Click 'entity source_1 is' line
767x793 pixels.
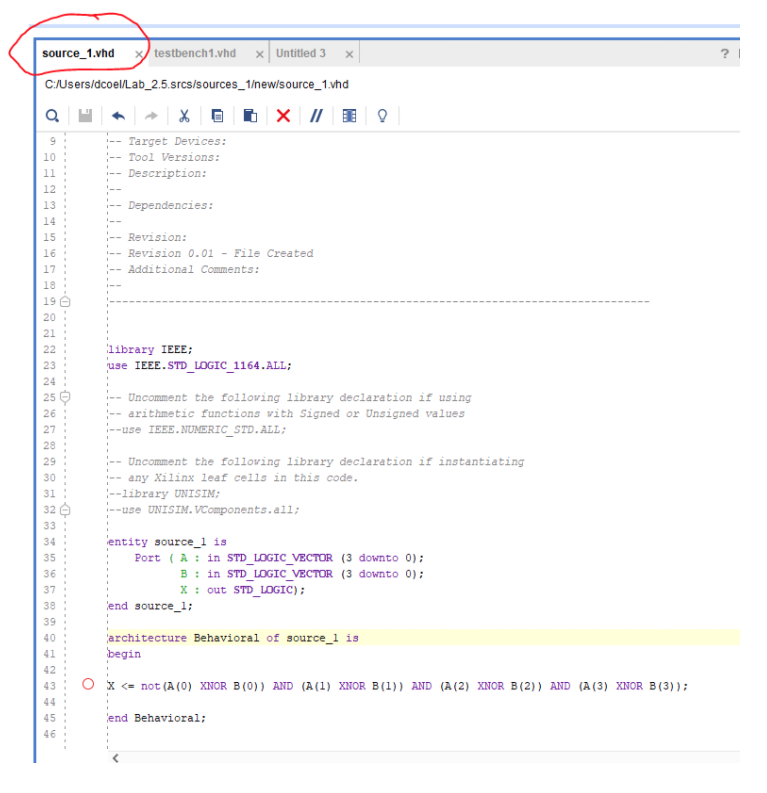167,542
